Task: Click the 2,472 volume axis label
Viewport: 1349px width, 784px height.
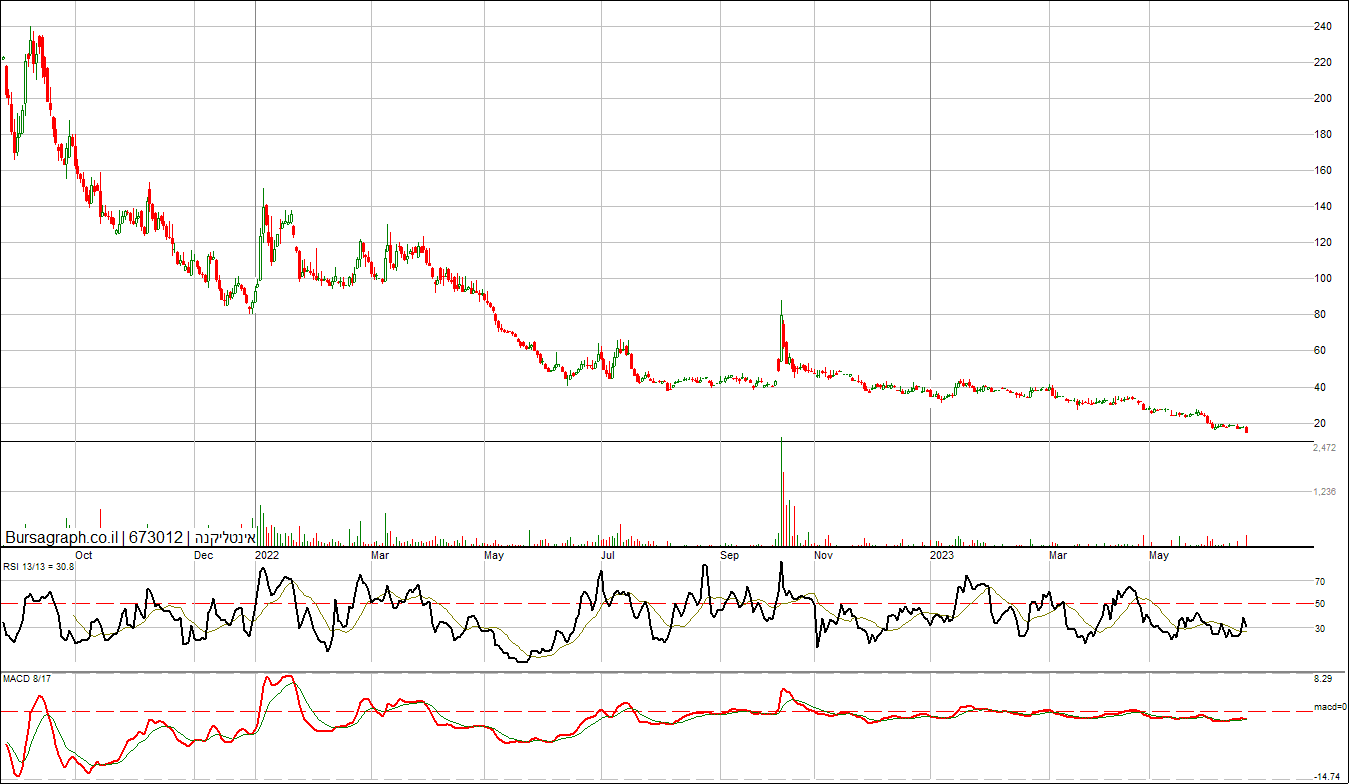Action: pos(1324,448)
